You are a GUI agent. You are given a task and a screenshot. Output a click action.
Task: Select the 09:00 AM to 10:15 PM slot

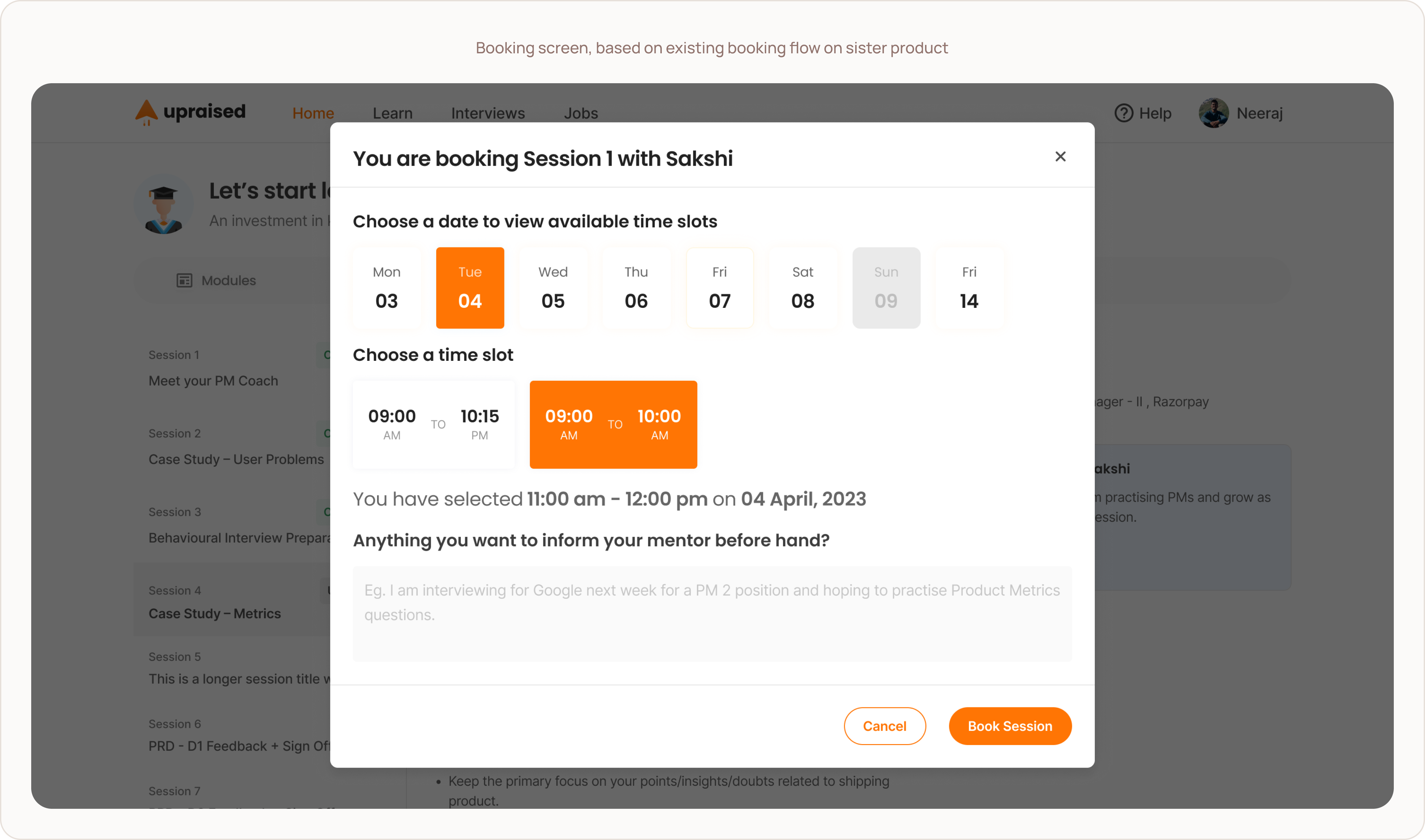[x=434, y=425]
